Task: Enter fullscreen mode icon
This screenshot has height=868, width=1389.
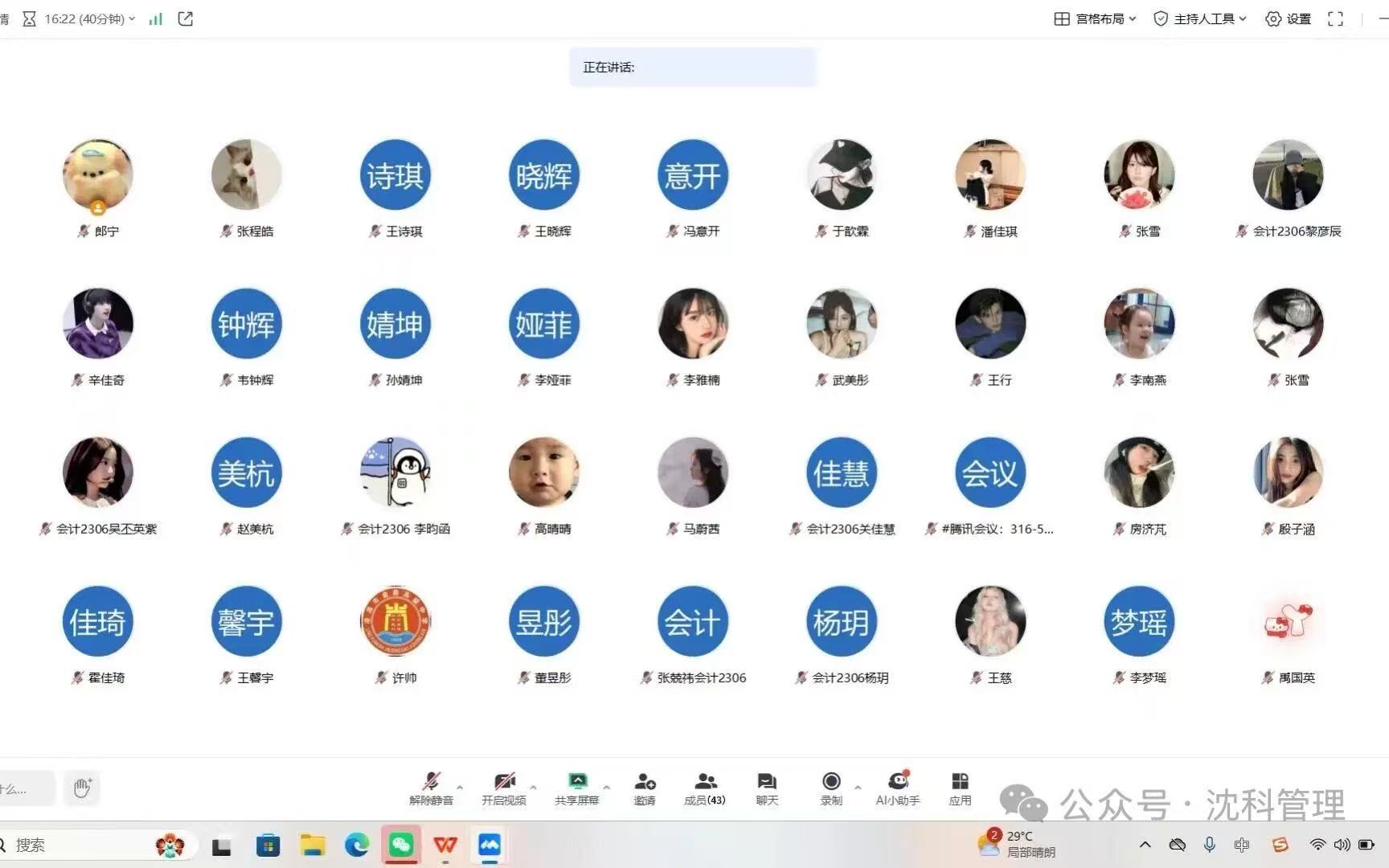Action: (1335, 18)
